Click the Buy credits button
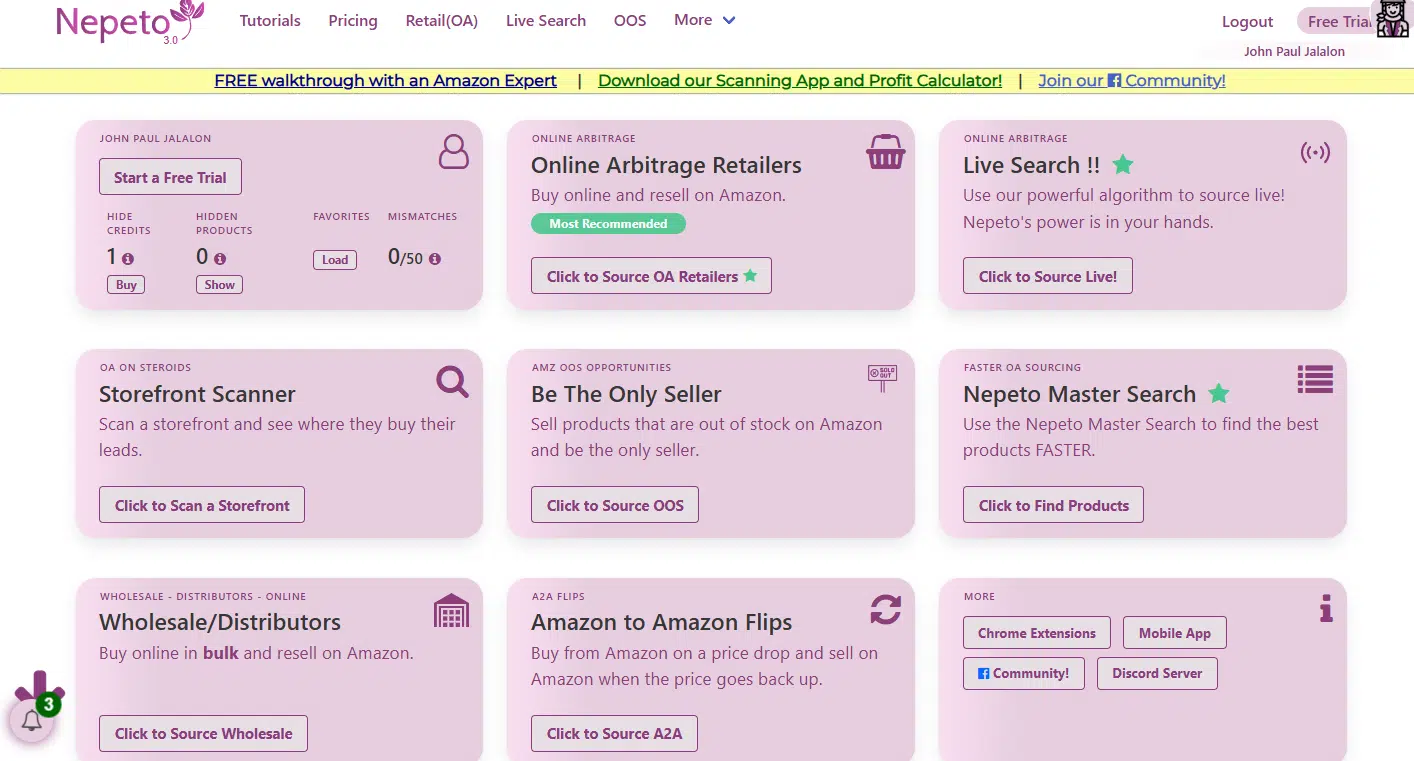The height and width of the screenshot is (761, 1414). click(x=126, y=285)
